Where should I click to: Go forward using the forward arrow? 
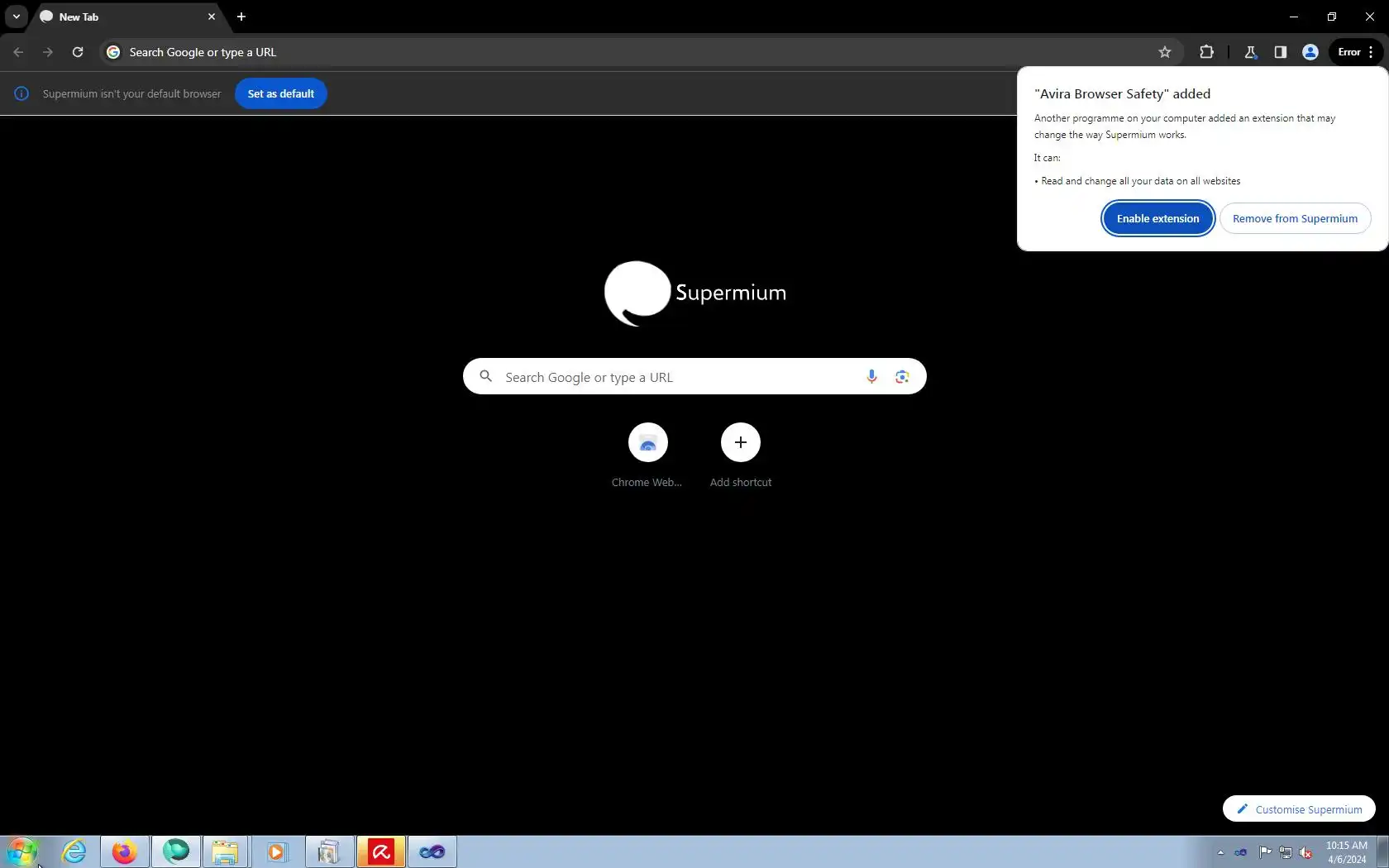48,52
